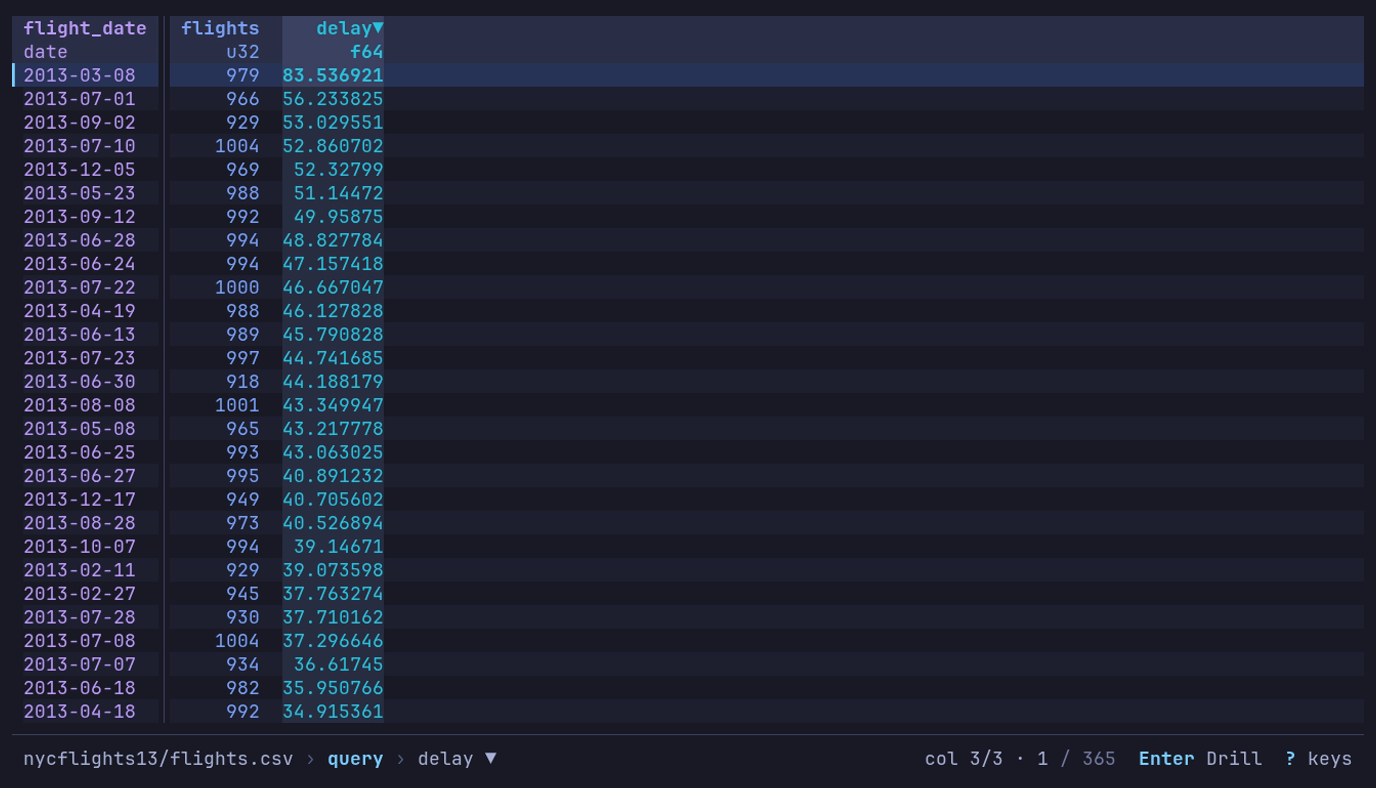The image size is (1376, 788).
Task: Select date cell 2013-07-10
Action: point(79,146)
